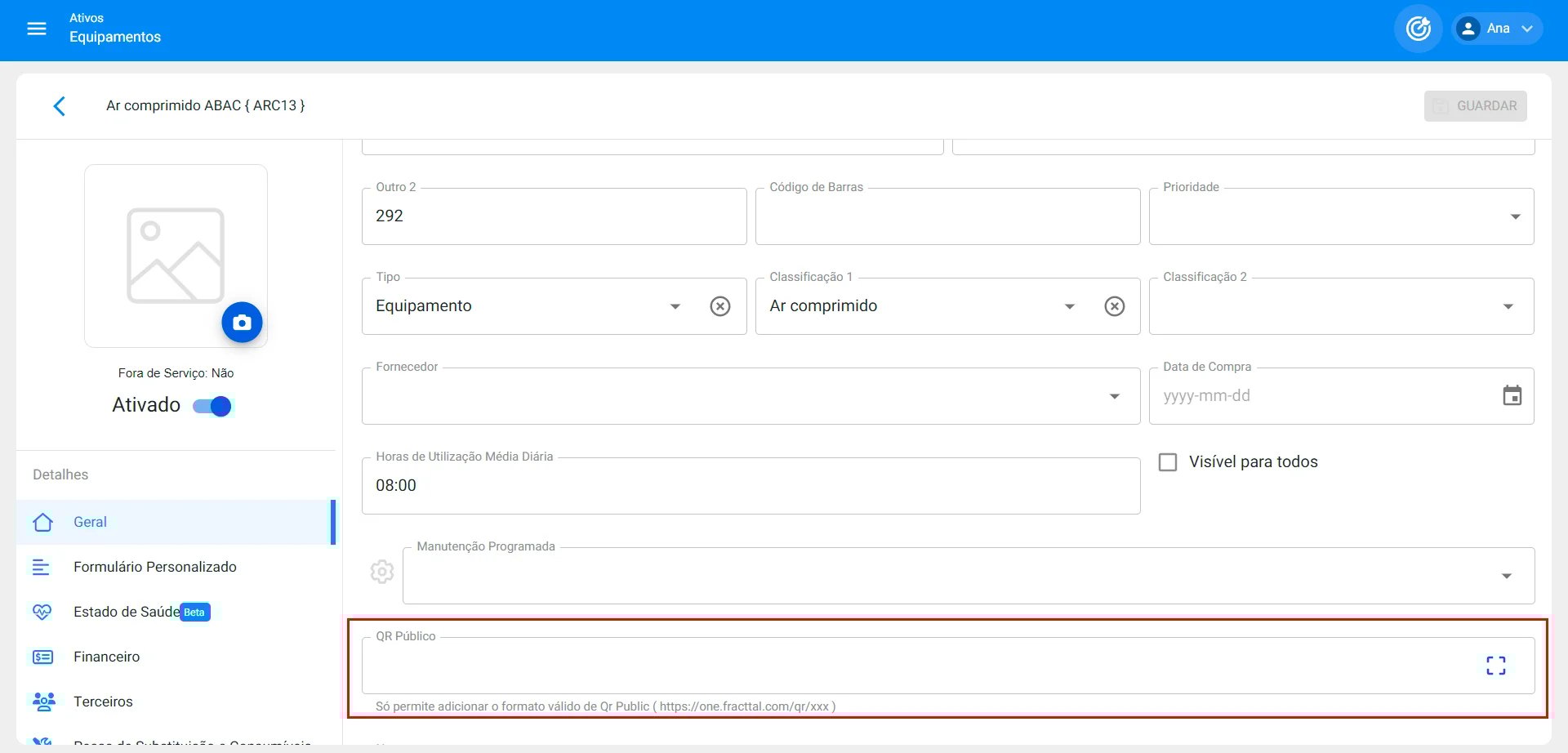This screenshot has width=1568, height=753.
Task: Open the Manutenção Programada dropdown
Action: point(1506,576)
